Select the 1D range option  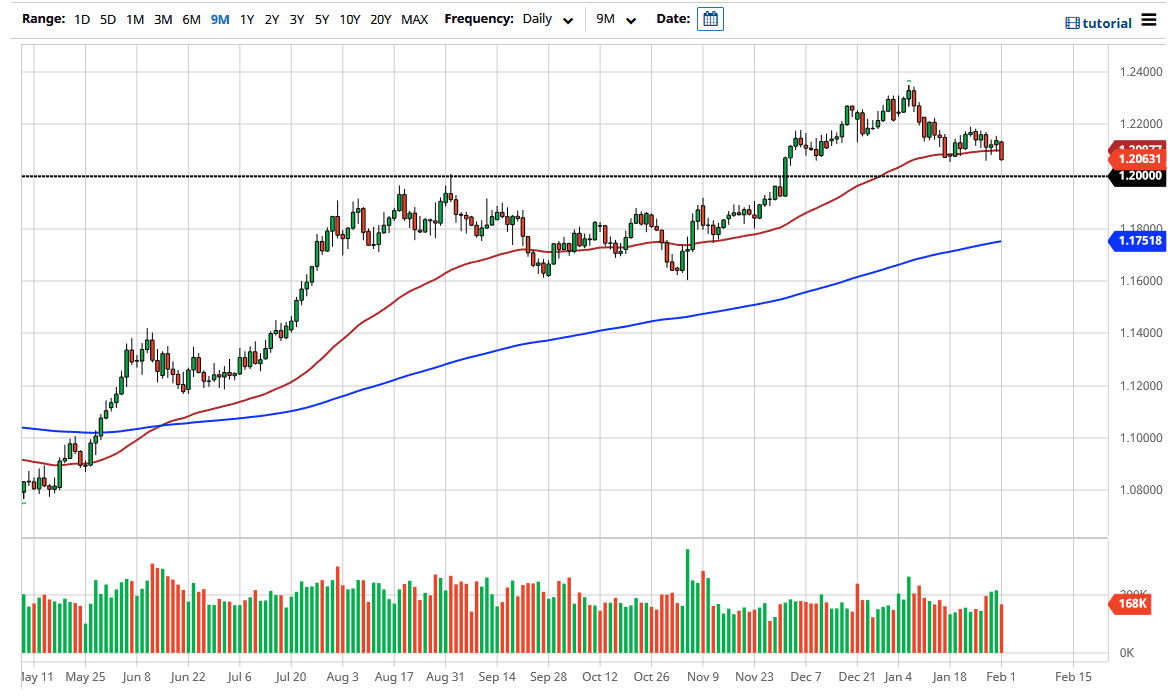coord(82,19)
